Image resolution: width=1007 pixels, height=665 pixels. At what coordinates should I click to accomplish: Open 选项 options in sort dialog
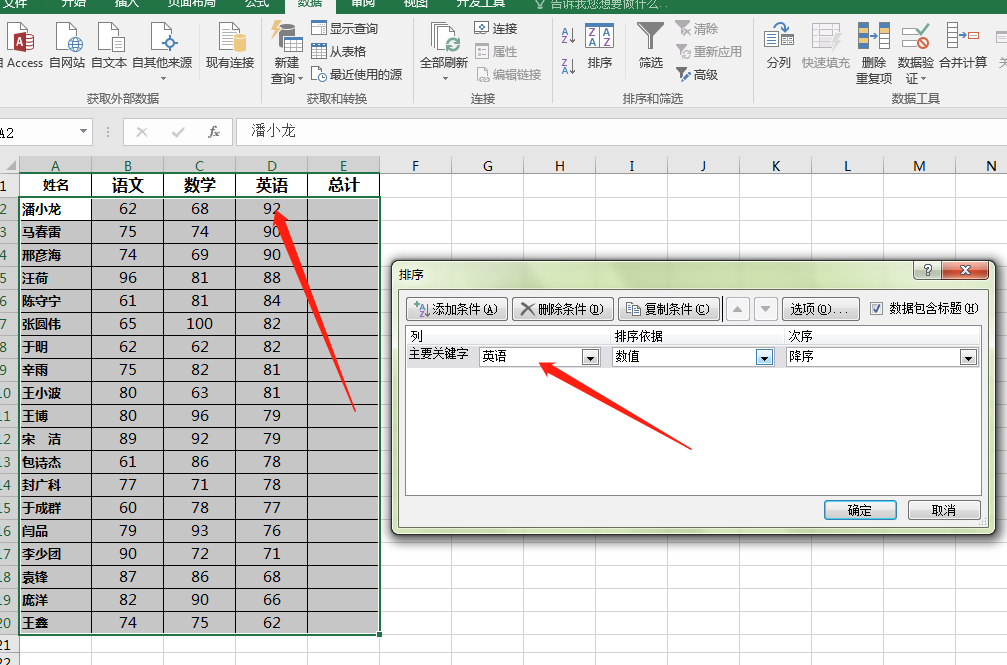coord(820,309)
